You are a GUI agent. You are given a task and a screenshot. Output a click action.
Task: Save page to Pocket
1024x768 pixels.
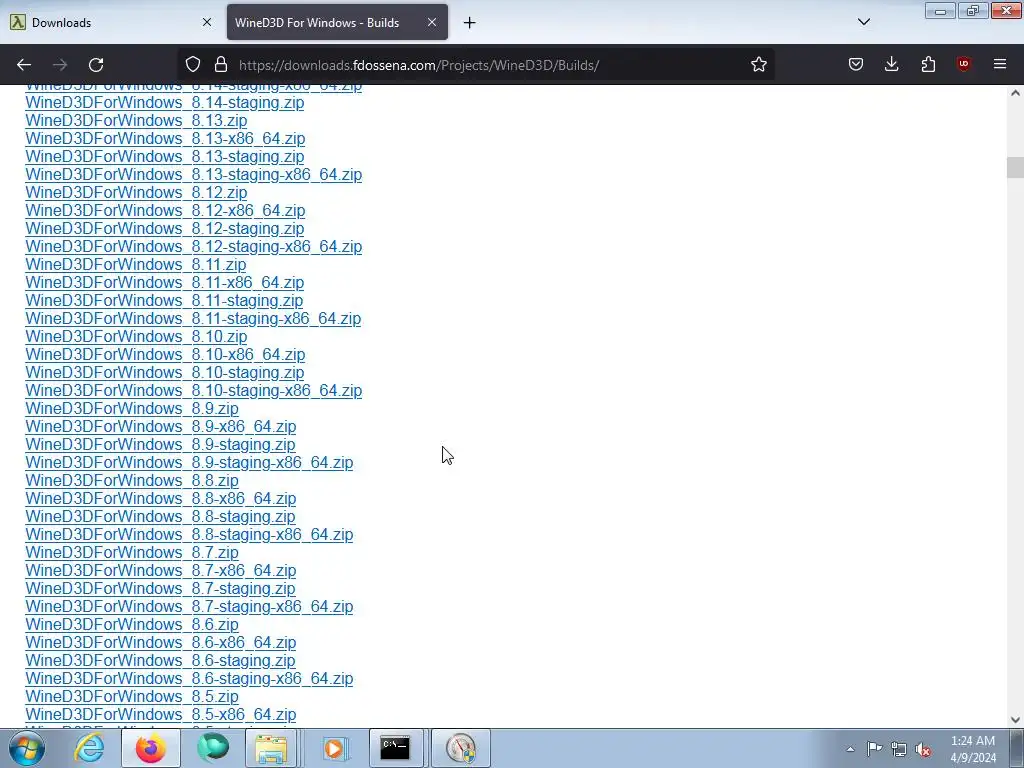(856, 65)
